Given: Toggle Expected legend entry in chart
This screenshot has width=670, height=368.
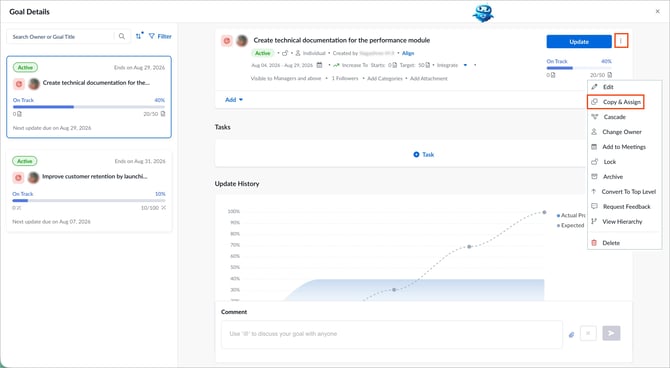Looking at the screenshot, I should 570,225.
